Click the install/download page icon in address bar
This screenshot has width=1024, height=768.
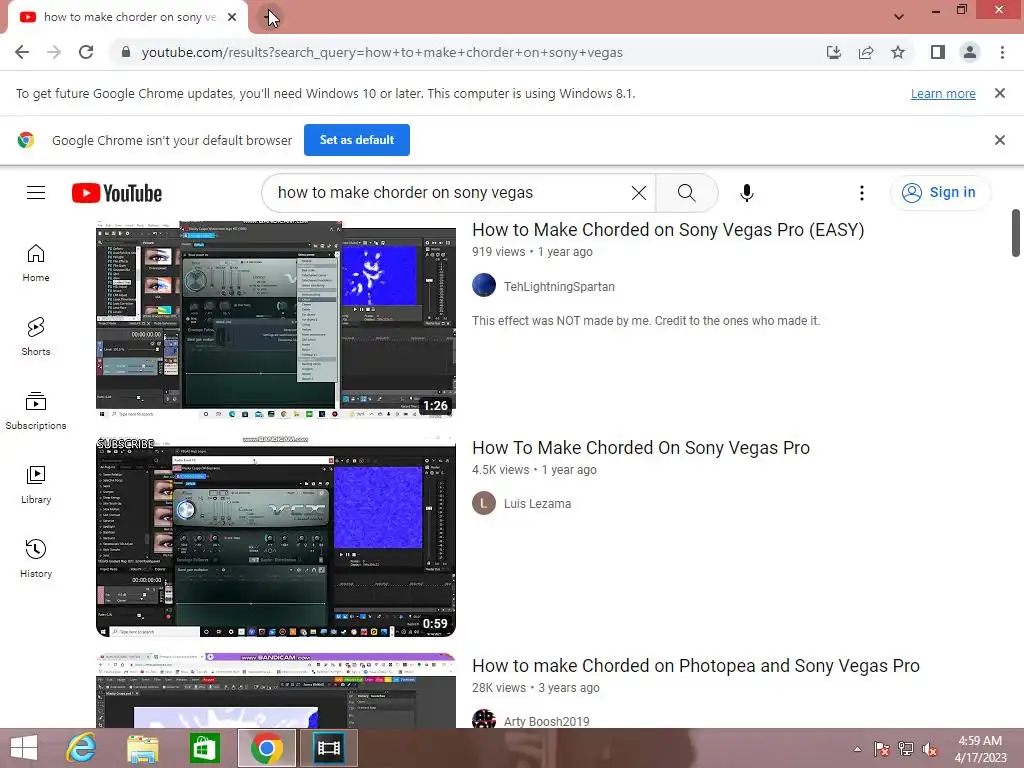coord(833,52)
